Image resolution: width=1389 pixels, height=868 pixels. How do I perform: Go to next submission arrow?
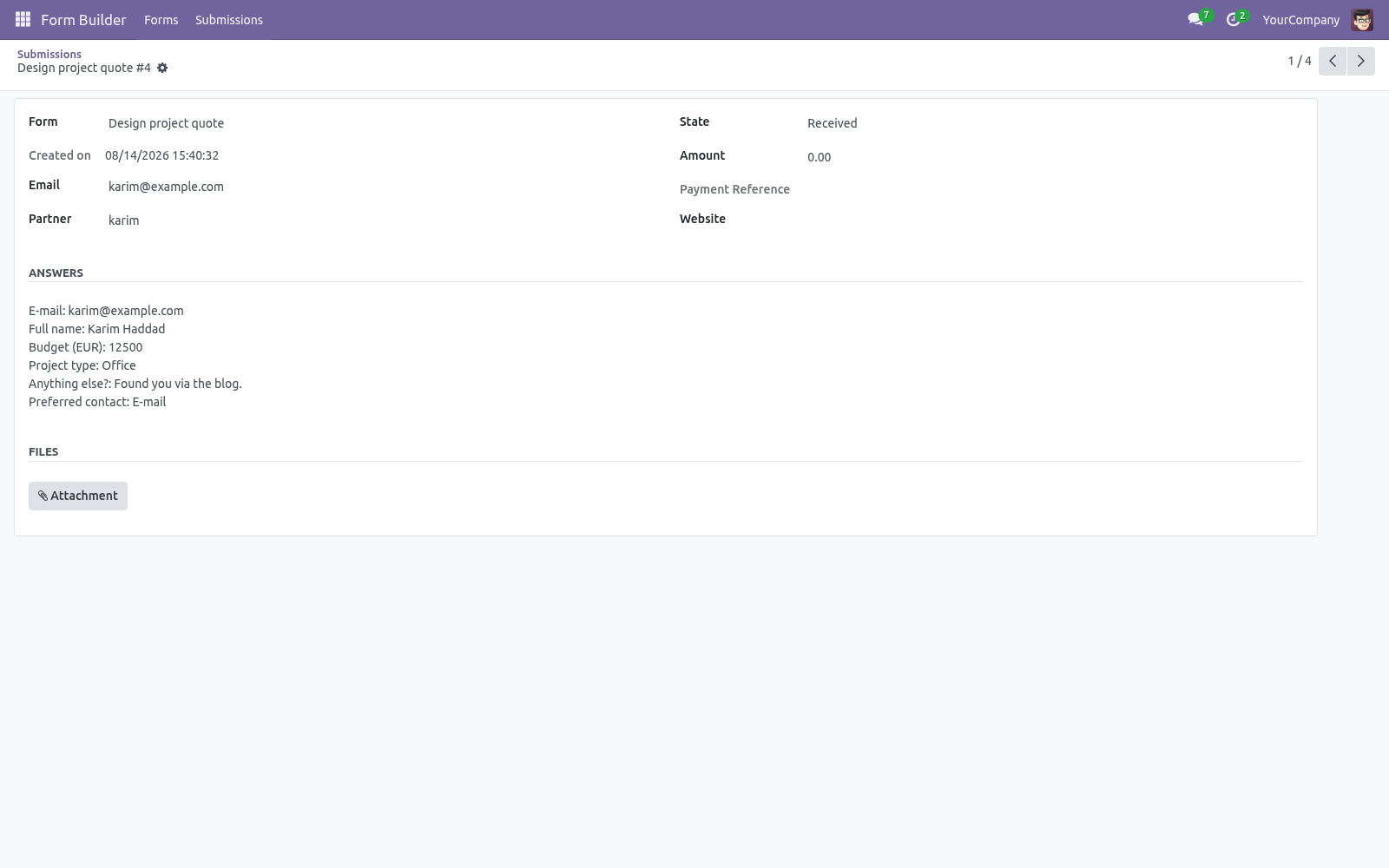point(1361,61)
